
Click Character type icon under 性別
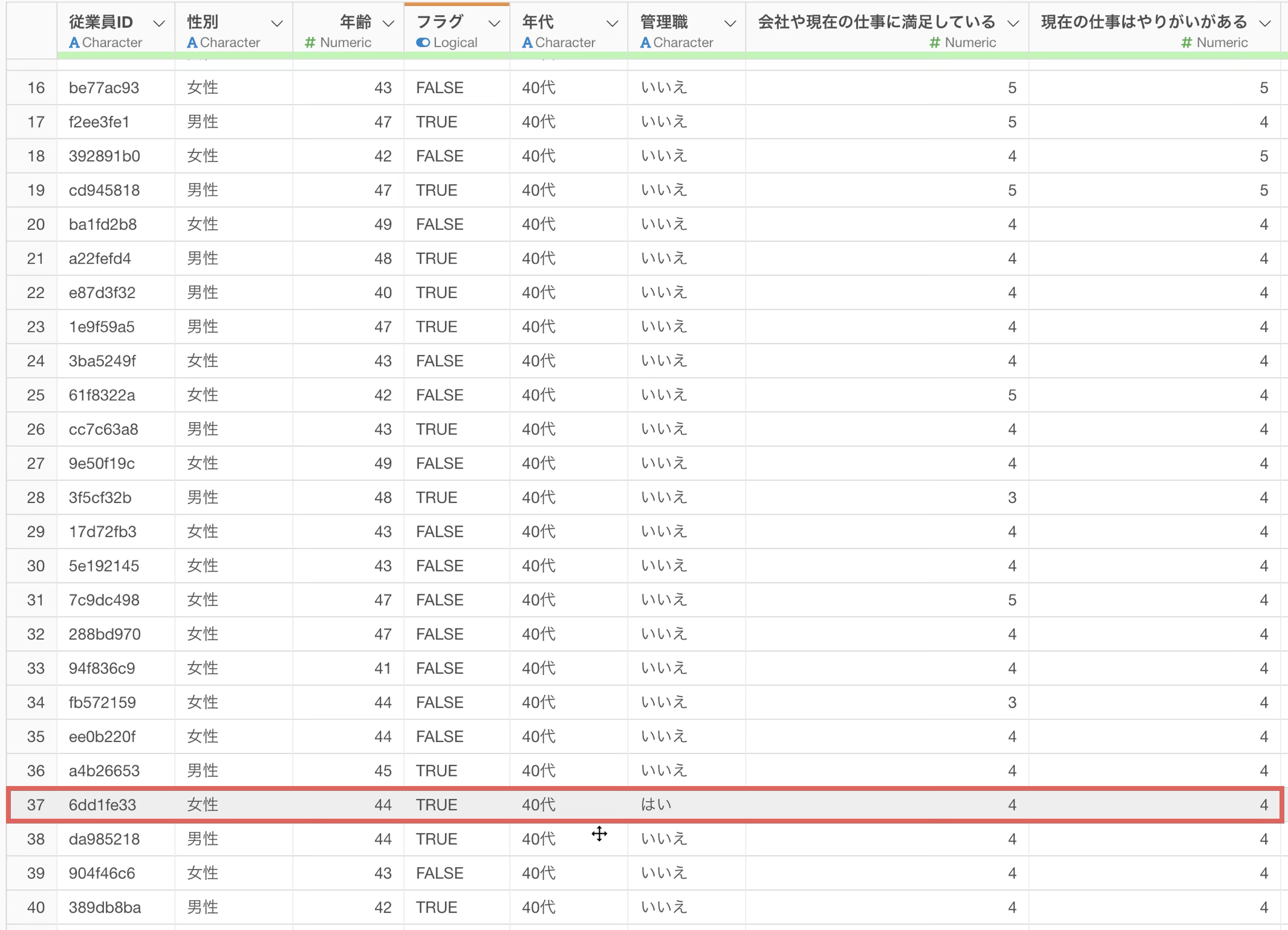(x=192, y=43)
